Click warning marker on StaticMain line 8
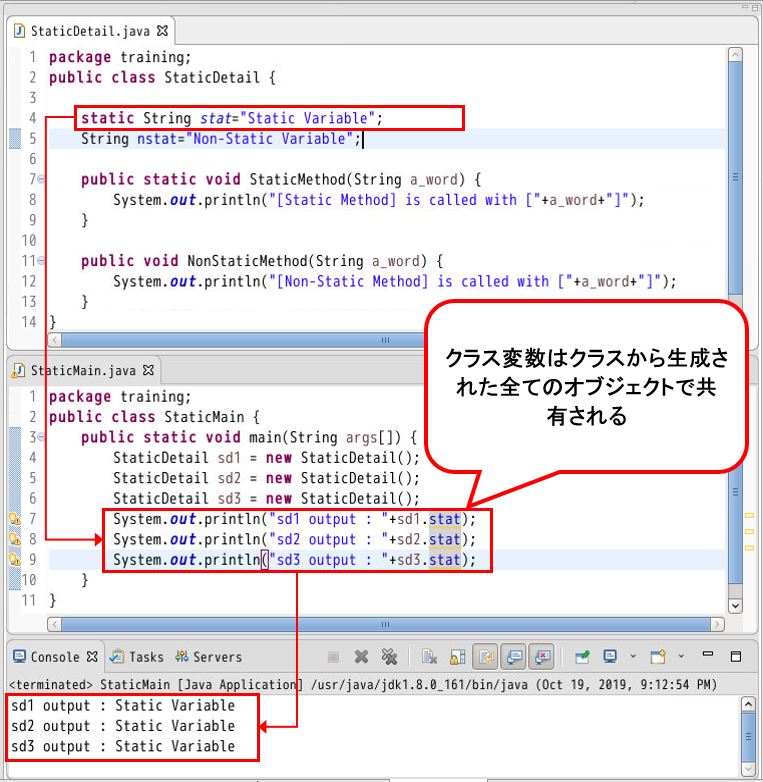Viewport: 763px width, 782px height. pos(15,539)
